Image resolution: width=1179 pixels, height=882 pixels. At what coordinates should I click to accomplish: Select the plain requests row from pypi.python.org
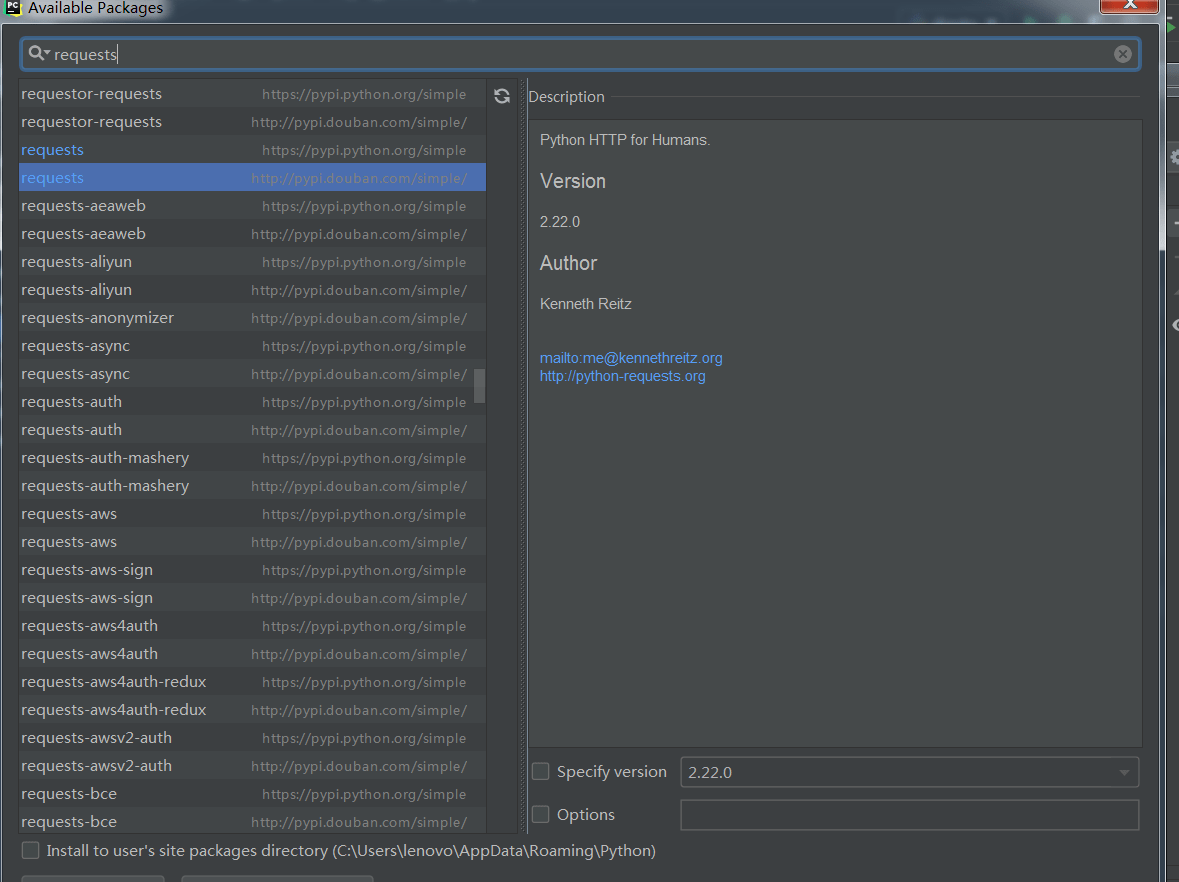pos(253,150)
